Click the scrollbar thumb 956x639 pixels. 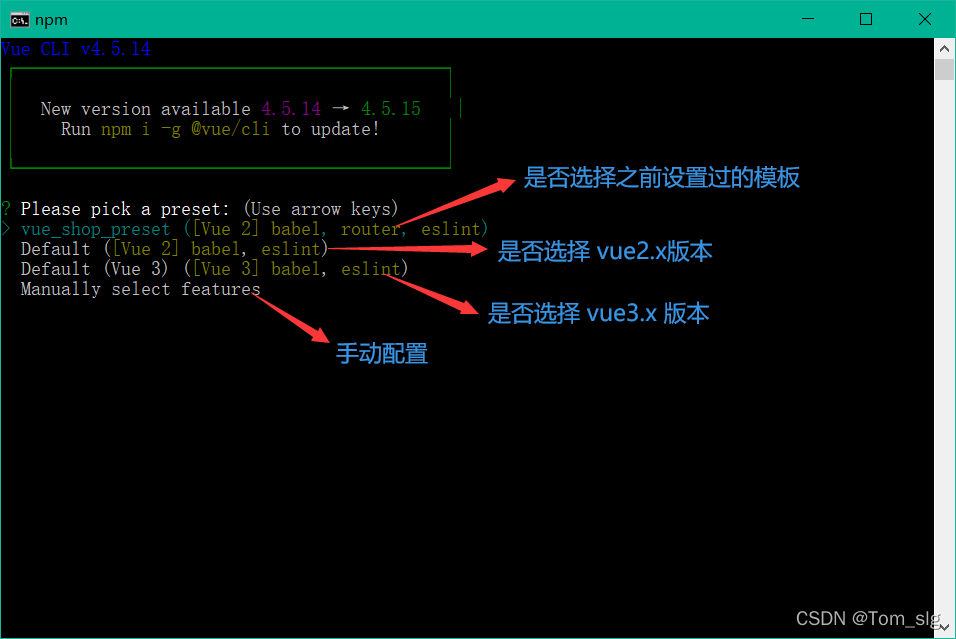click(944, 69)
